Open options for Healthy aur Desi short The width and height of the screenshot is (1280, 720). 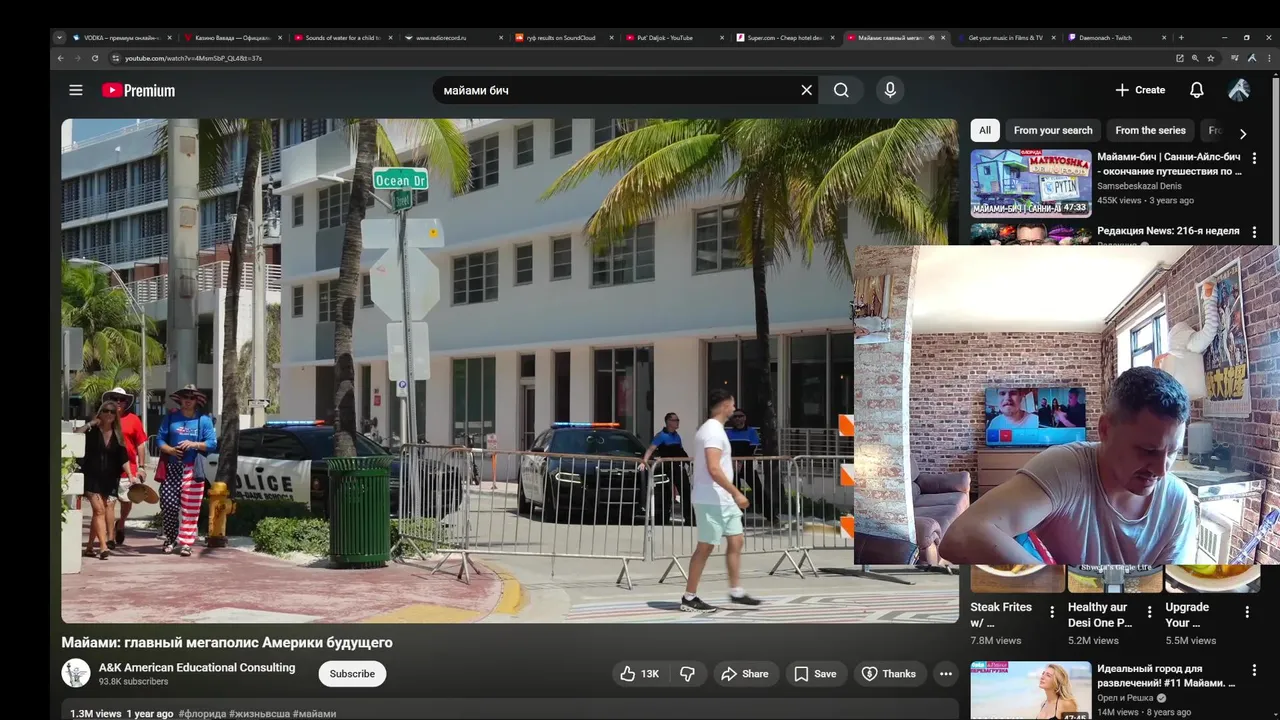(x=1149, y=612)
